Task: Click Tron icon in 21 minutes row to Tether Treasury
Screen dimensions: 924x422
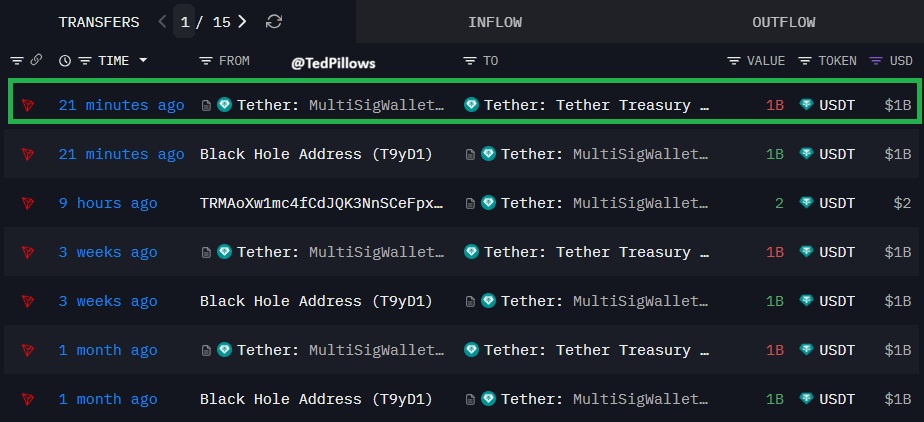Action: click(x=28, y=105)
